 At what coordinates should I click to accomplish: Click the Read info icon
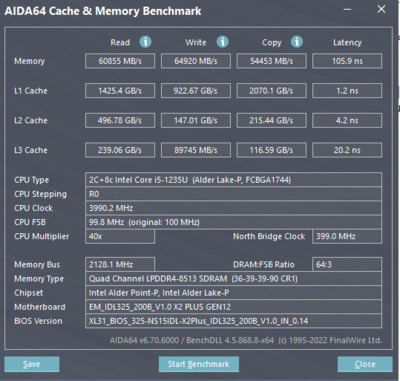tap(145, 42)
